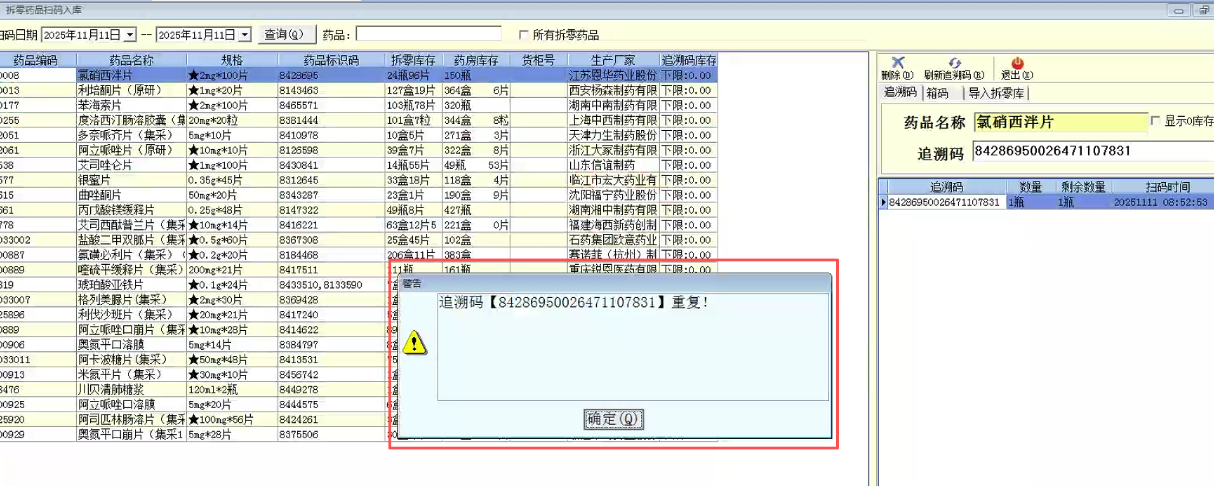Click the 生产厂家 column header
The image size is (1214, 486).
coord(612,60)
